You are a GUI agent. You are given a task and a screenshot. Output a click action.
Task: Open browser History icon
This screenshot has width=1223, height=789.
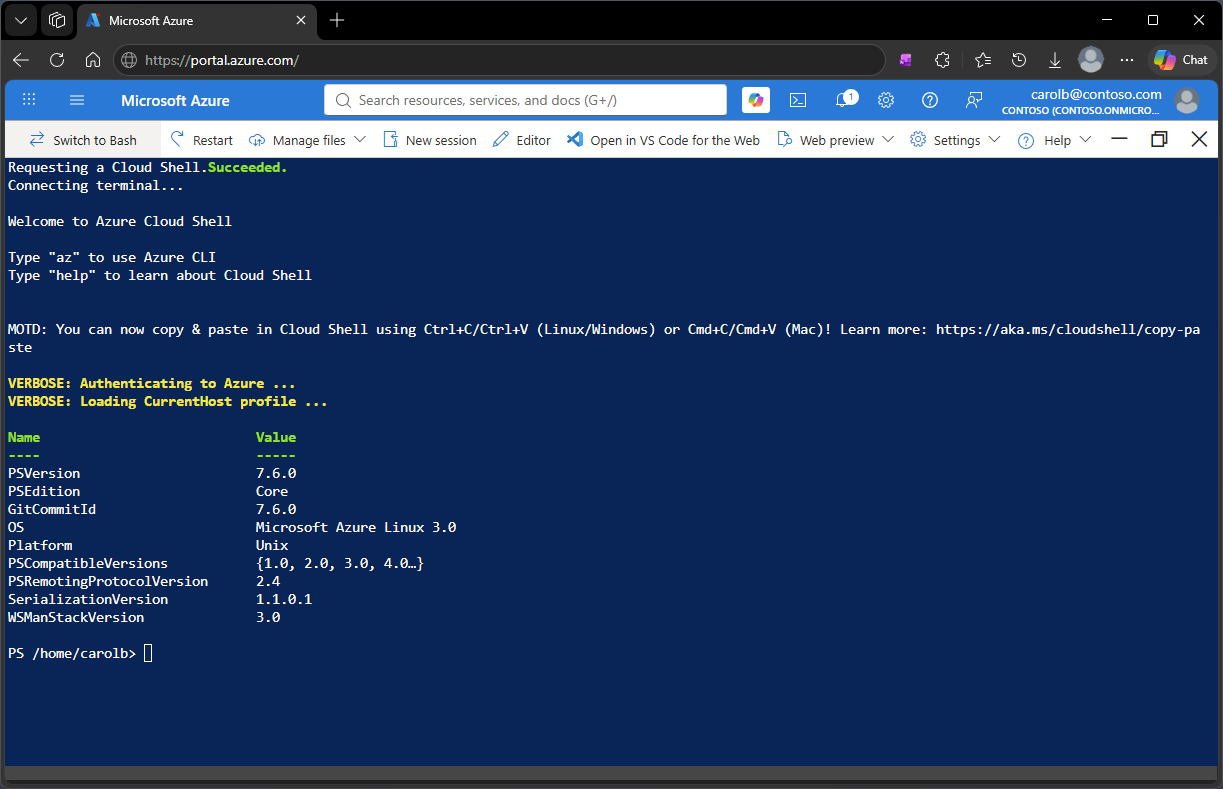coord(1019,60)
